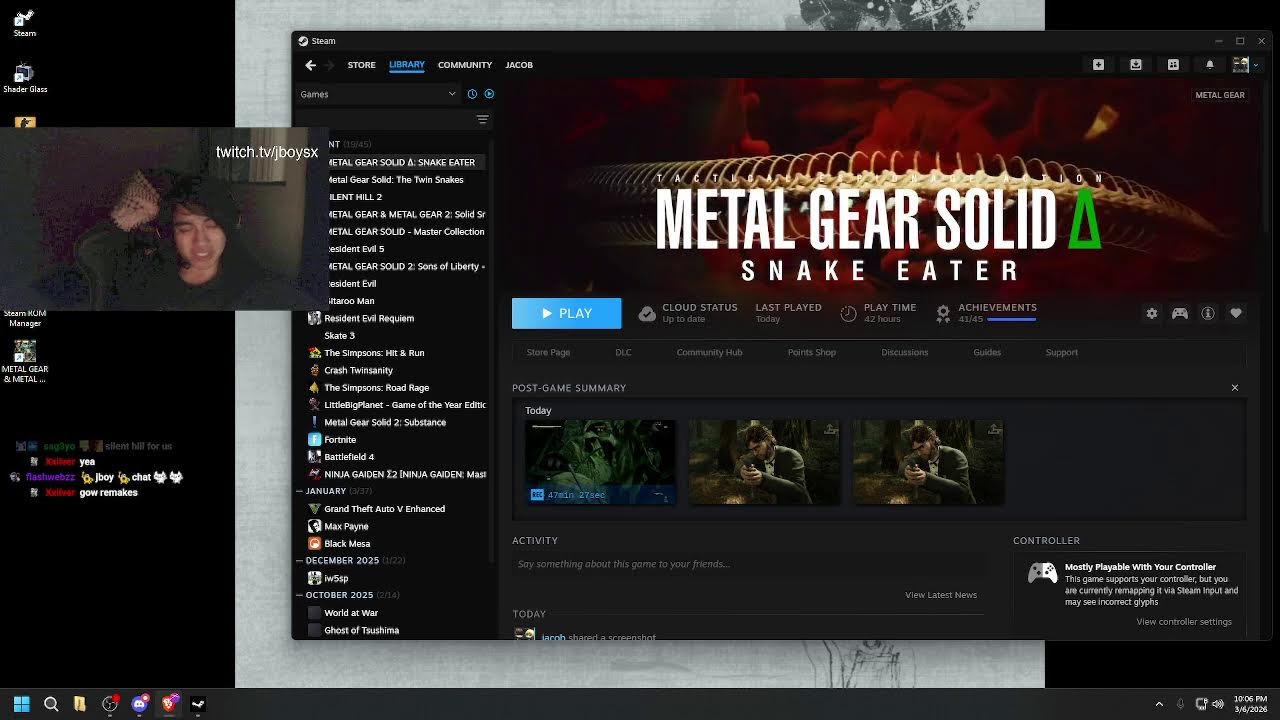Viewport: 1280px width, 720px height.
Task: Click the METAL GEAR franchise badge
Action: [x=1220, y=95]
